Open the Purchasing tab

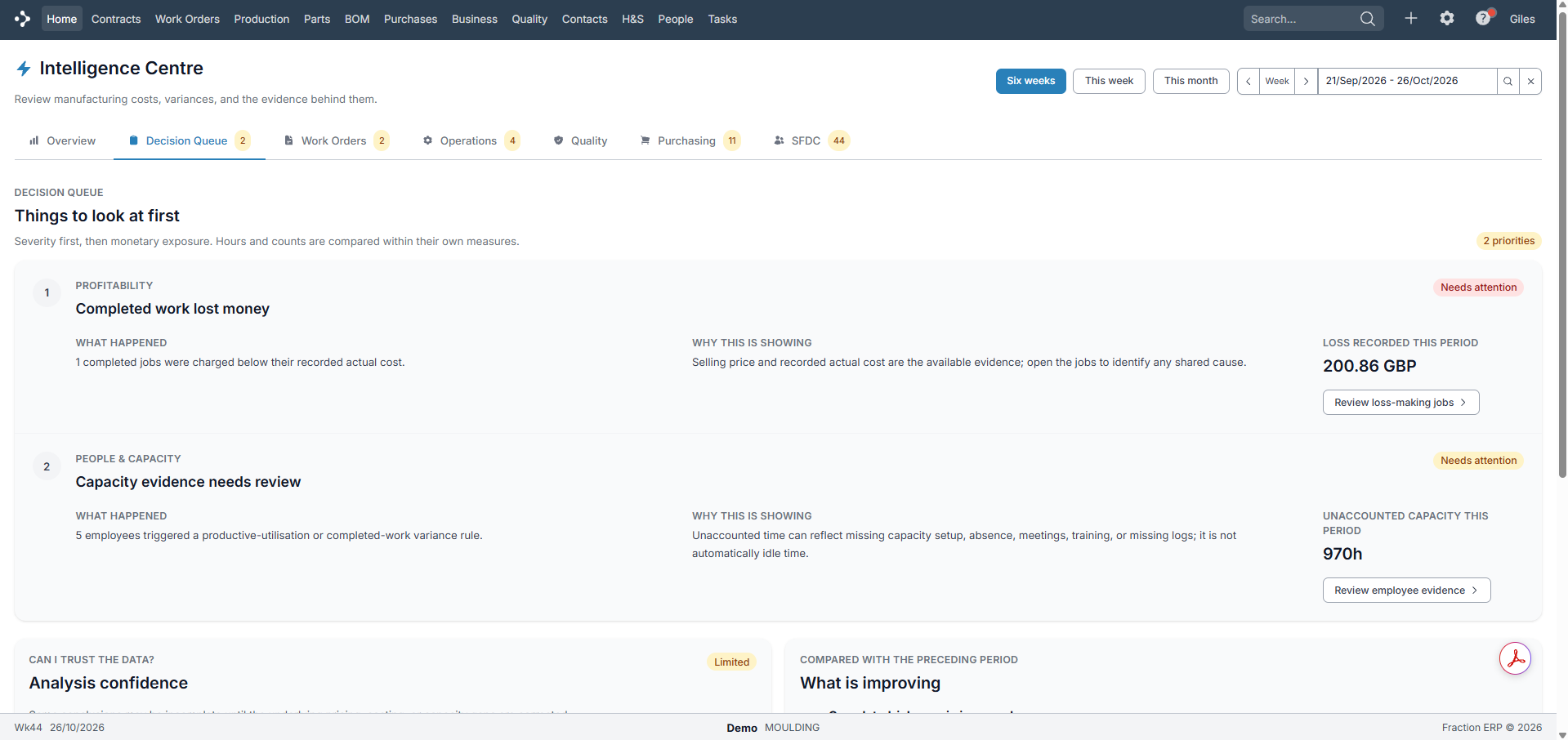point(690,140)
